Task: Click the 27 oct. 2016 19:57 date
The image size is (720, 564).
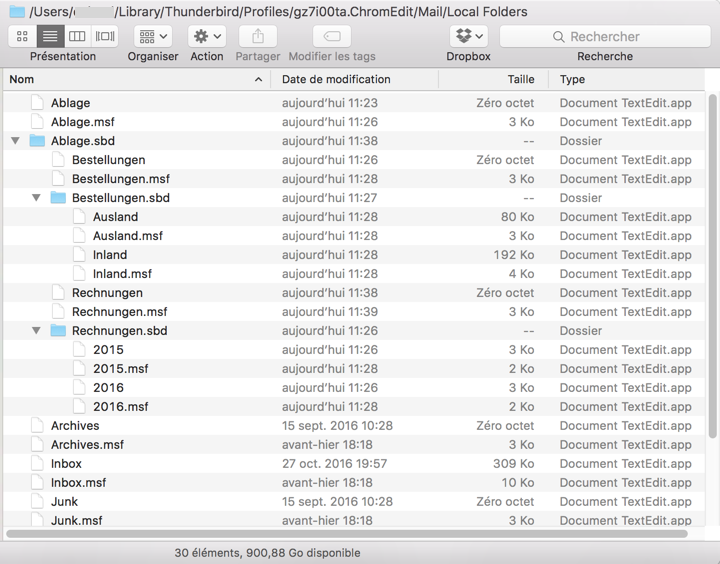Action: (334, 463)
